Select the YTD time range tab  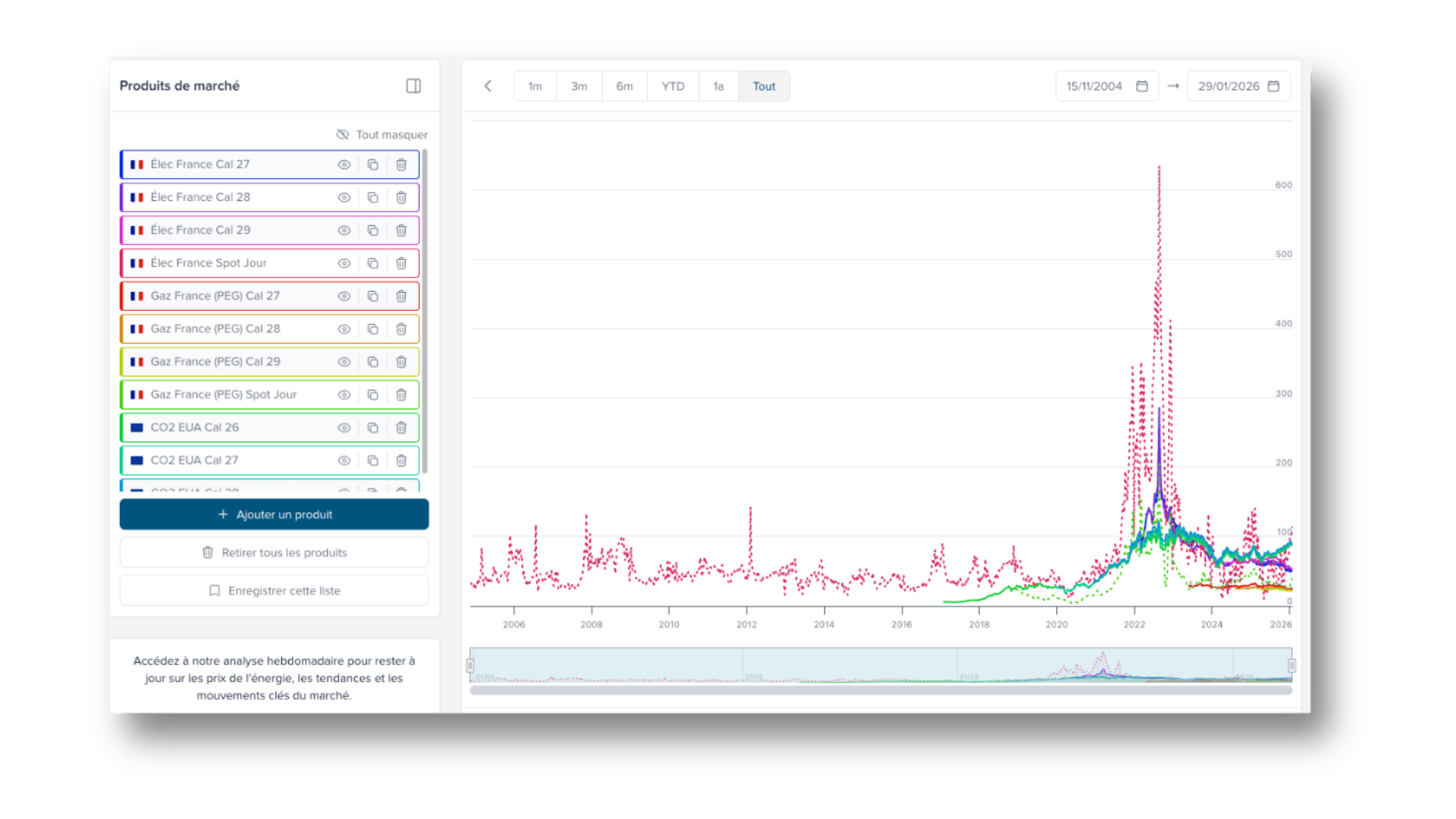pos(673,86)
